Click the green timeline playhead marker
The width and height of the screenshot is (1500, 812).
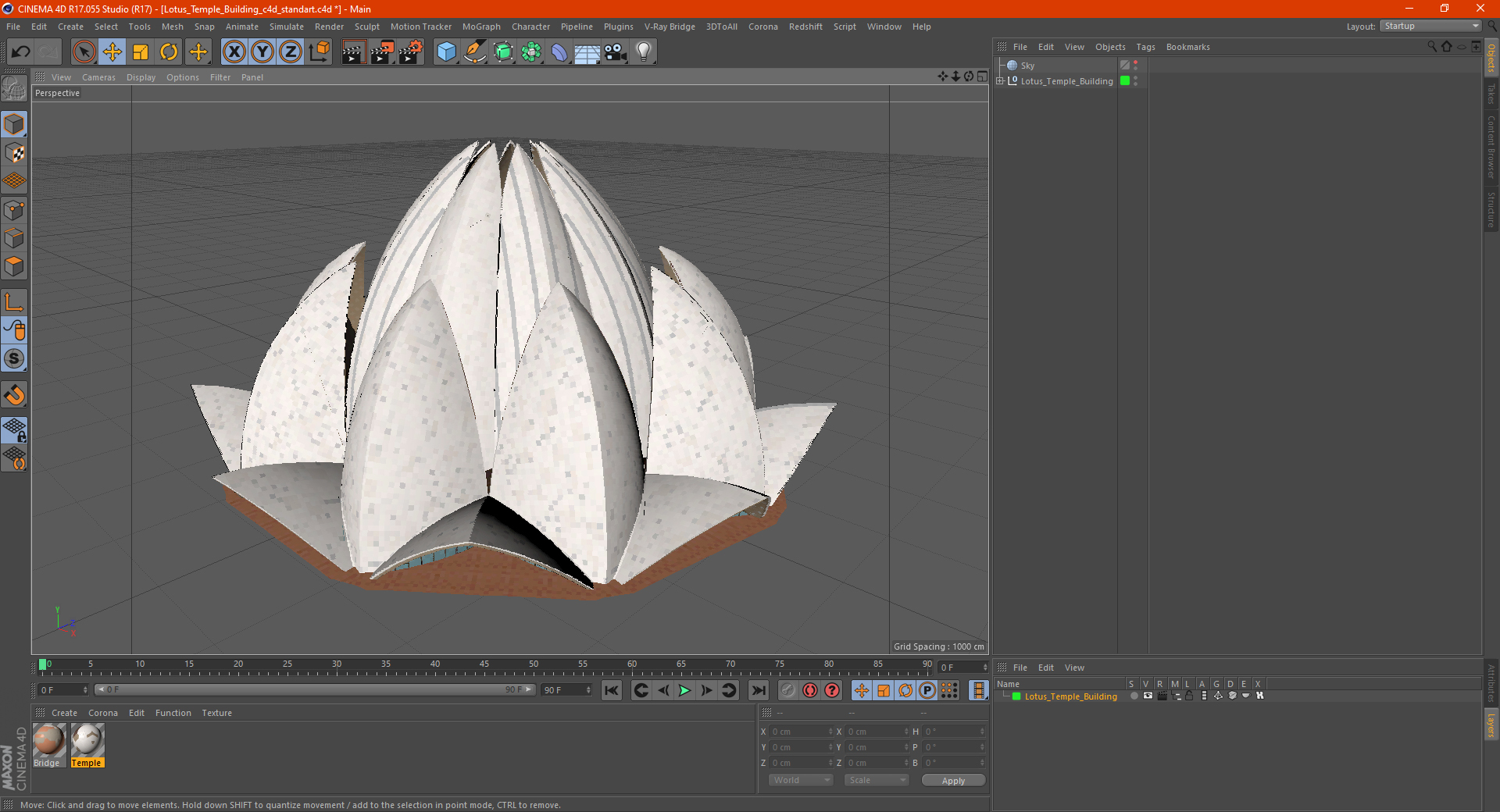pos(43,664)
